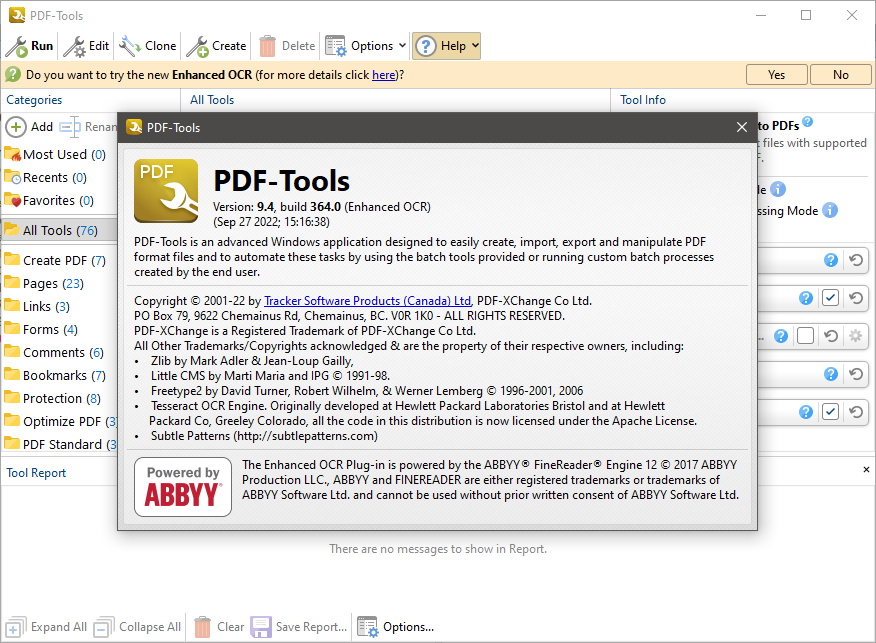Maximize the PDF-Tools main window

tap(806, 15)
